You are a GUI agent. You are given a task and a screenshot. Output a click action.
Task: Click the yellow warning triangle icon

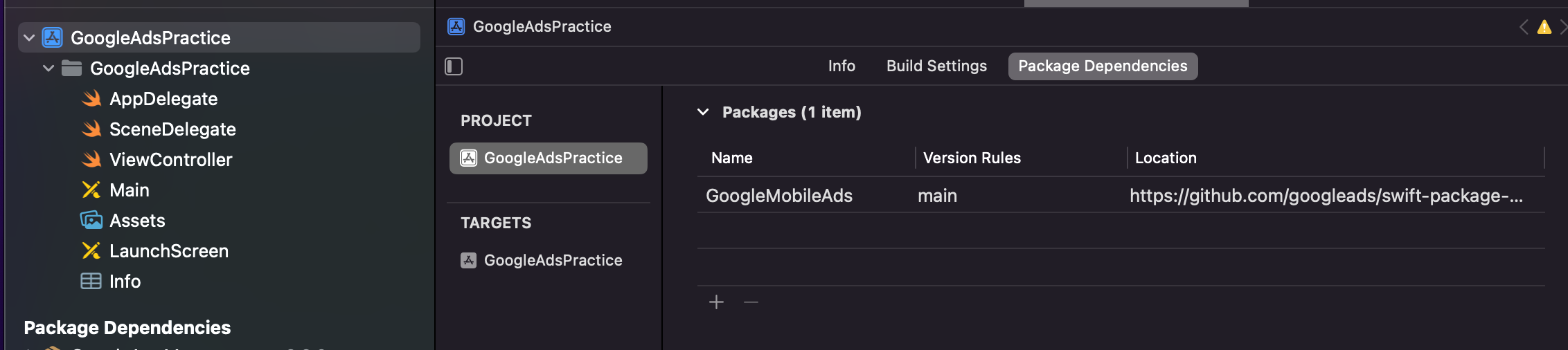pos(1544,27)
